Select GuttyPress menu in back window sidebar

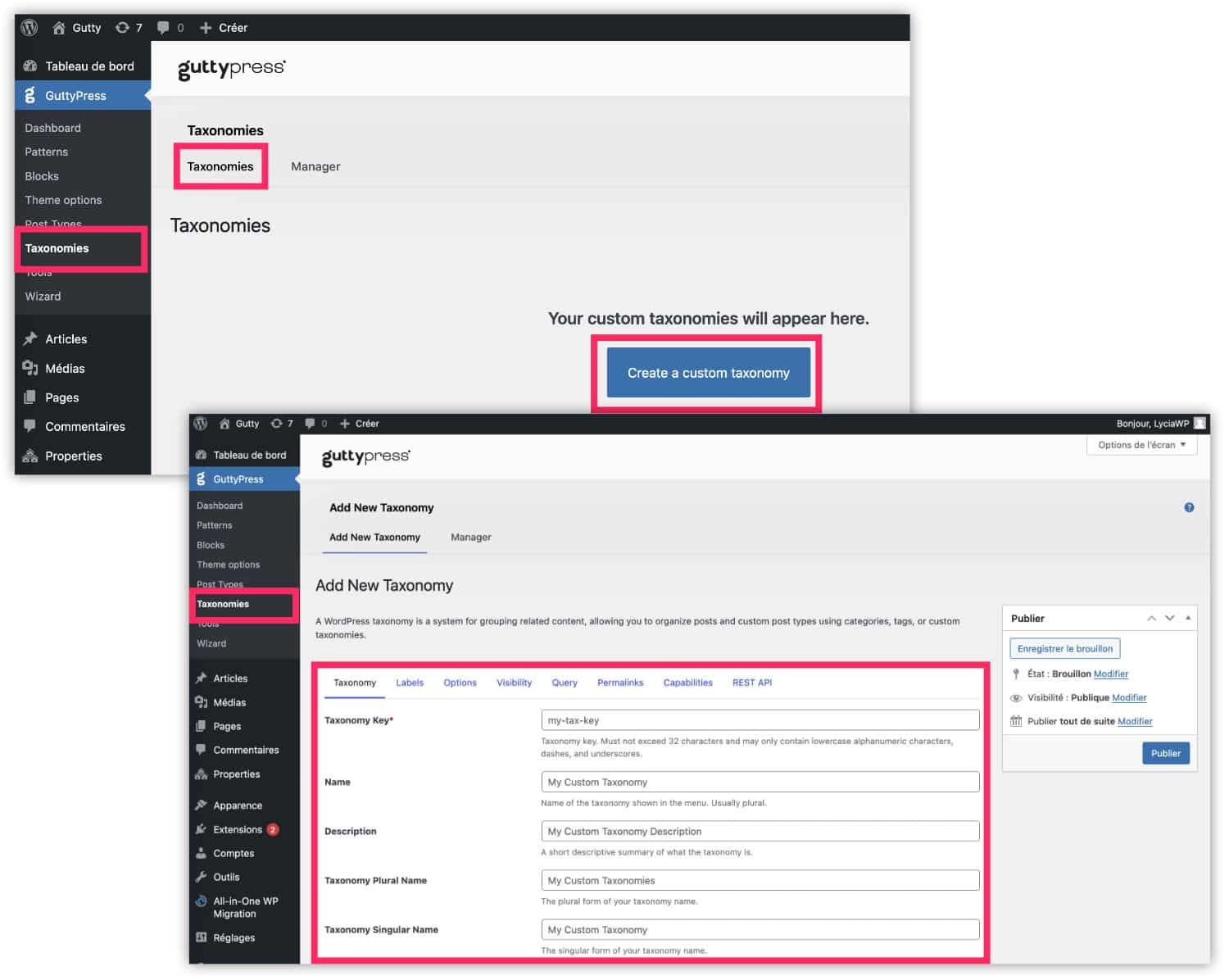click(x=83, y=96)
